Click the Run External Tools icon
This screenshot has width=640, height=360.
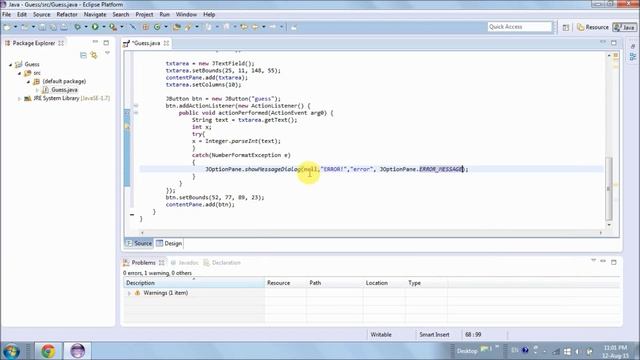coord(113,27)
